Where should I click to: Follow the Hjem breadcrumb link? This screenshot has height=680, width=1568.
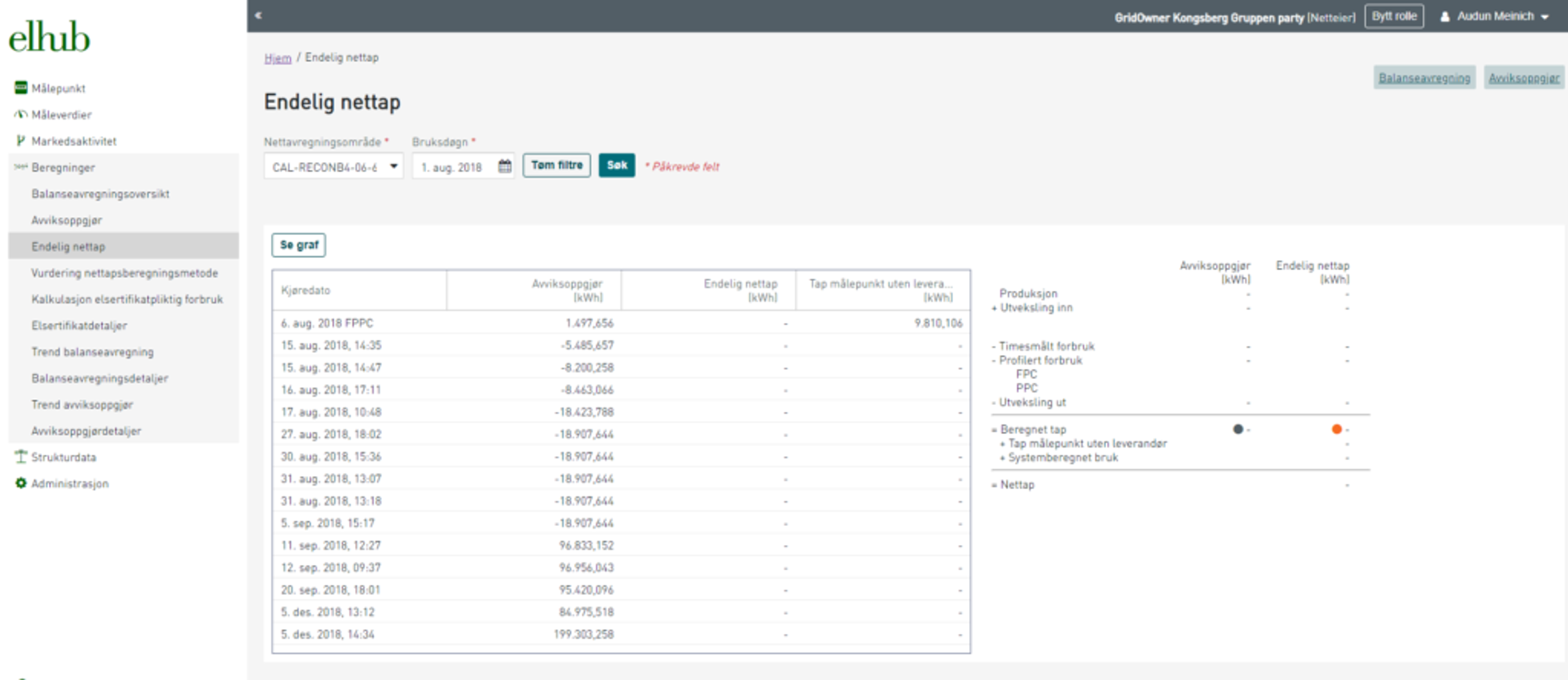pyautogui.click(x=278, y=58)
